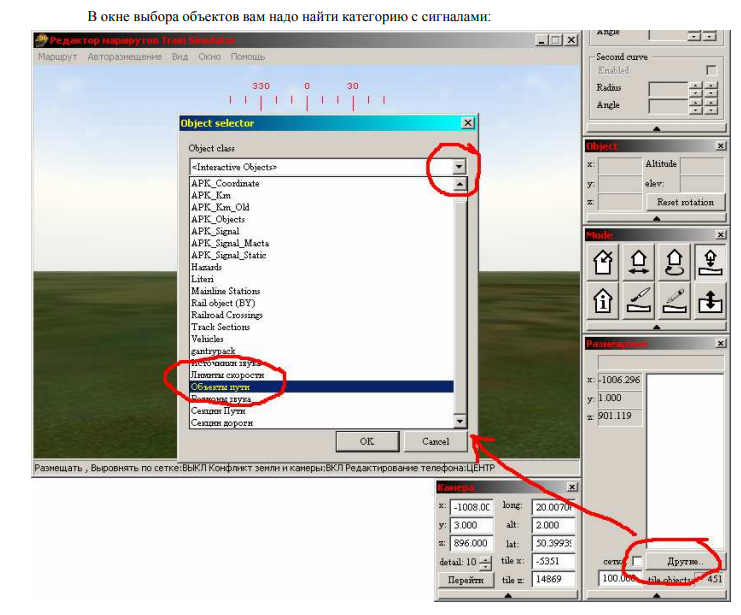Click the object info mode icon
The image size is (741, 615).
point(602,299)
